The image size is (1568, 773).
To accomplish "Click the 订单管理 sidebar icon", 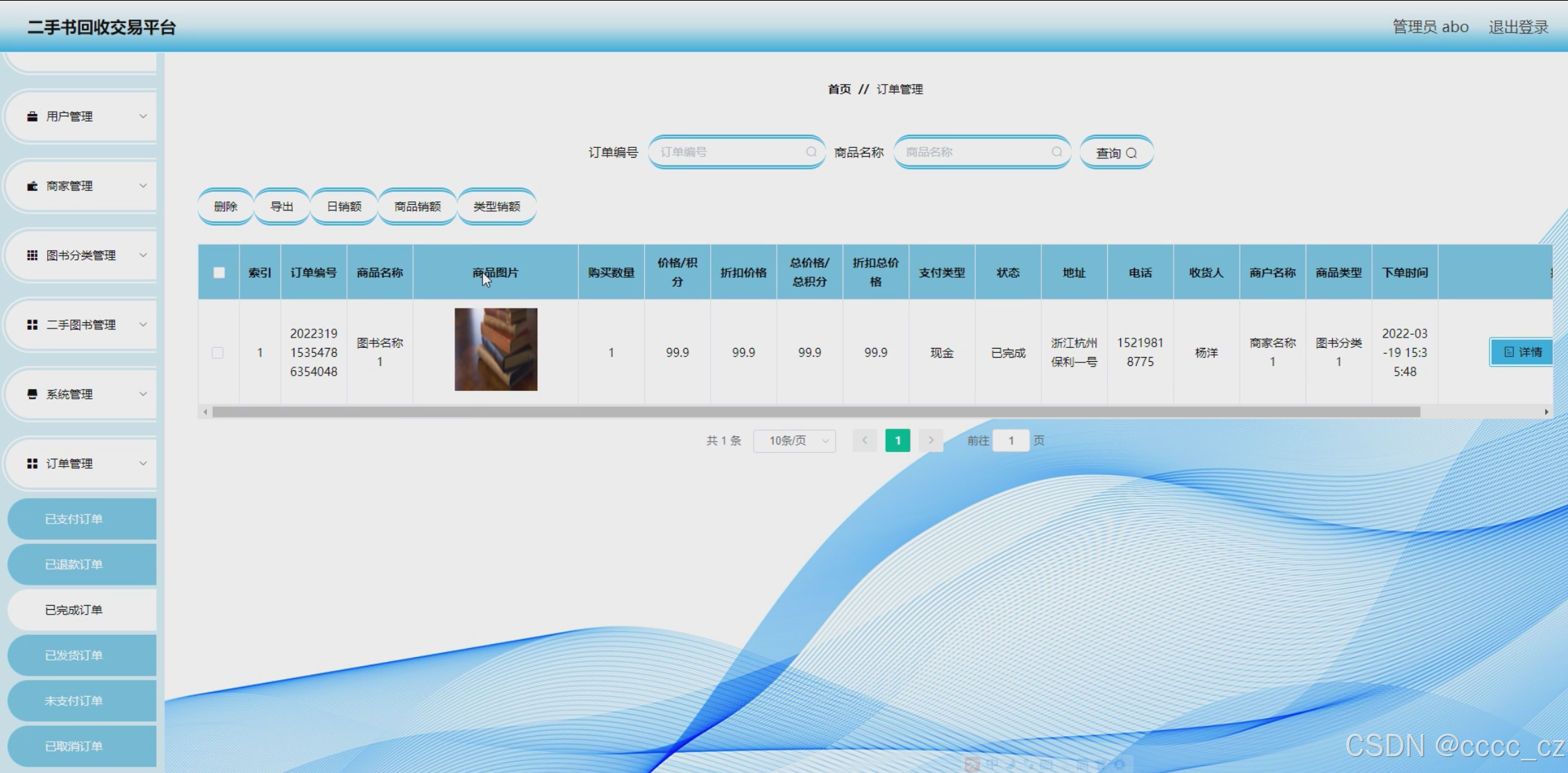I will pos(32,464).
